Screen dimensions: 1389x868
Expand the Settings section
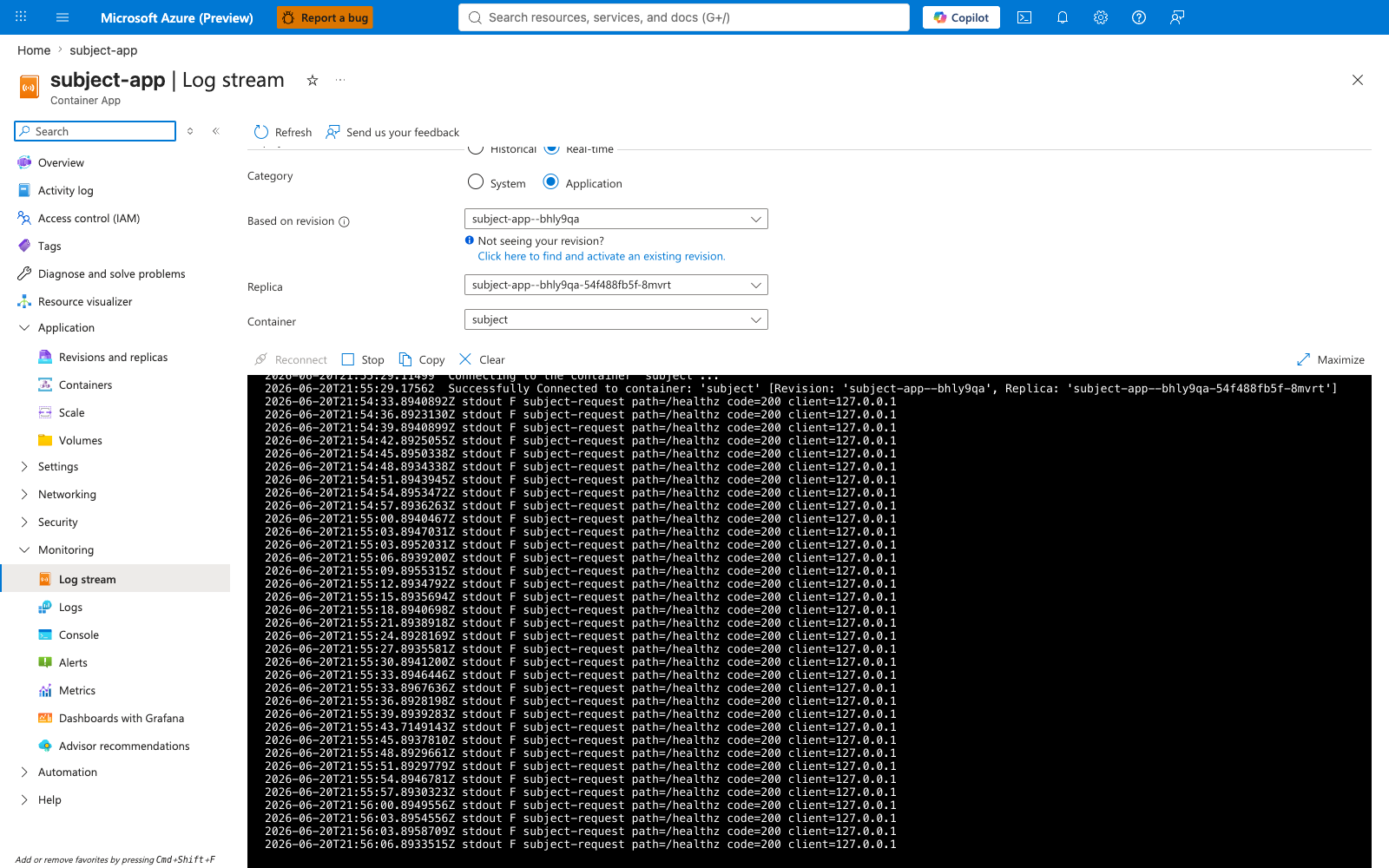[57, 466]
